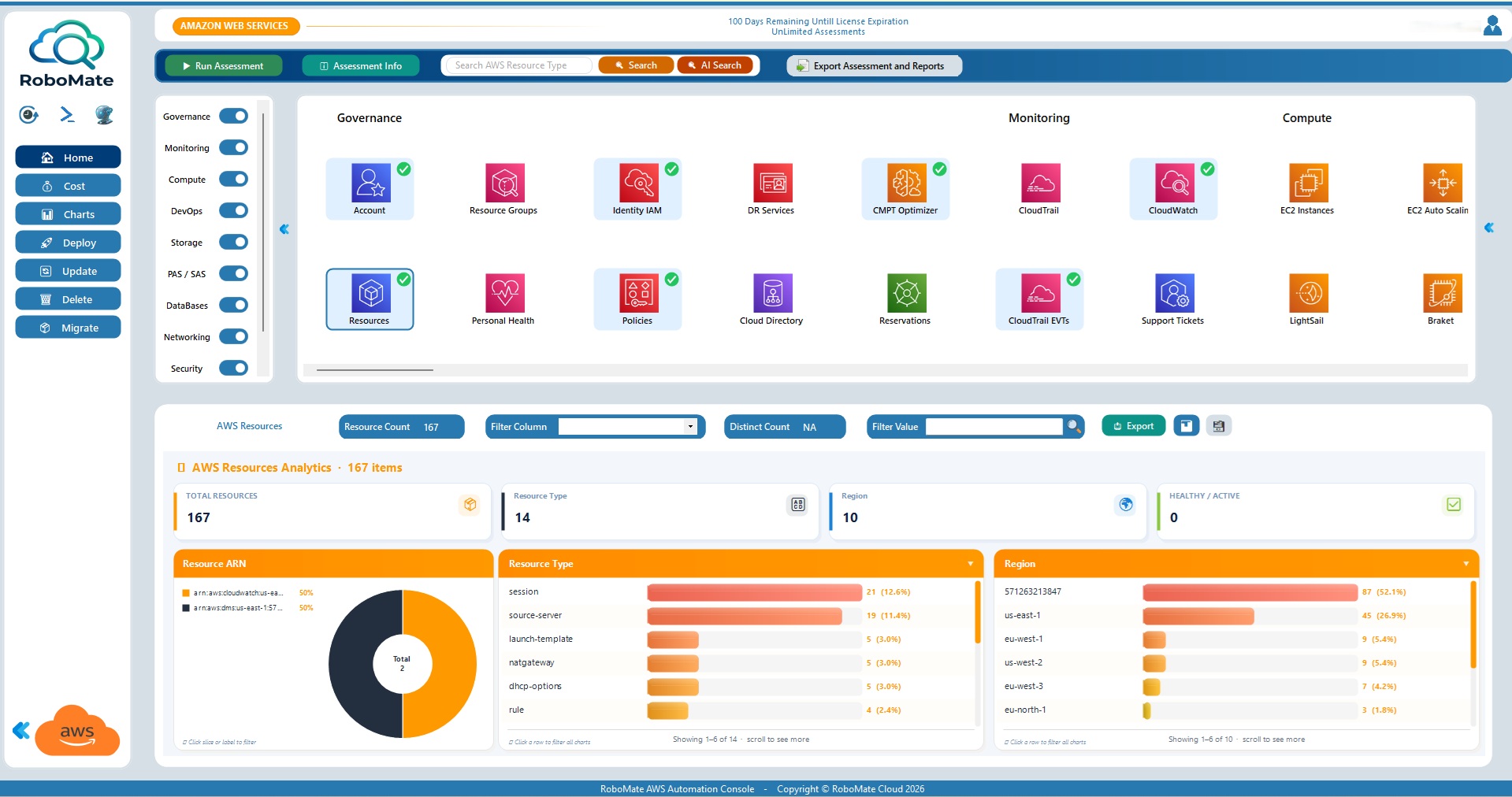1512x797 pixels.
Task: Open the Delete menu
Action: [68, 299]
